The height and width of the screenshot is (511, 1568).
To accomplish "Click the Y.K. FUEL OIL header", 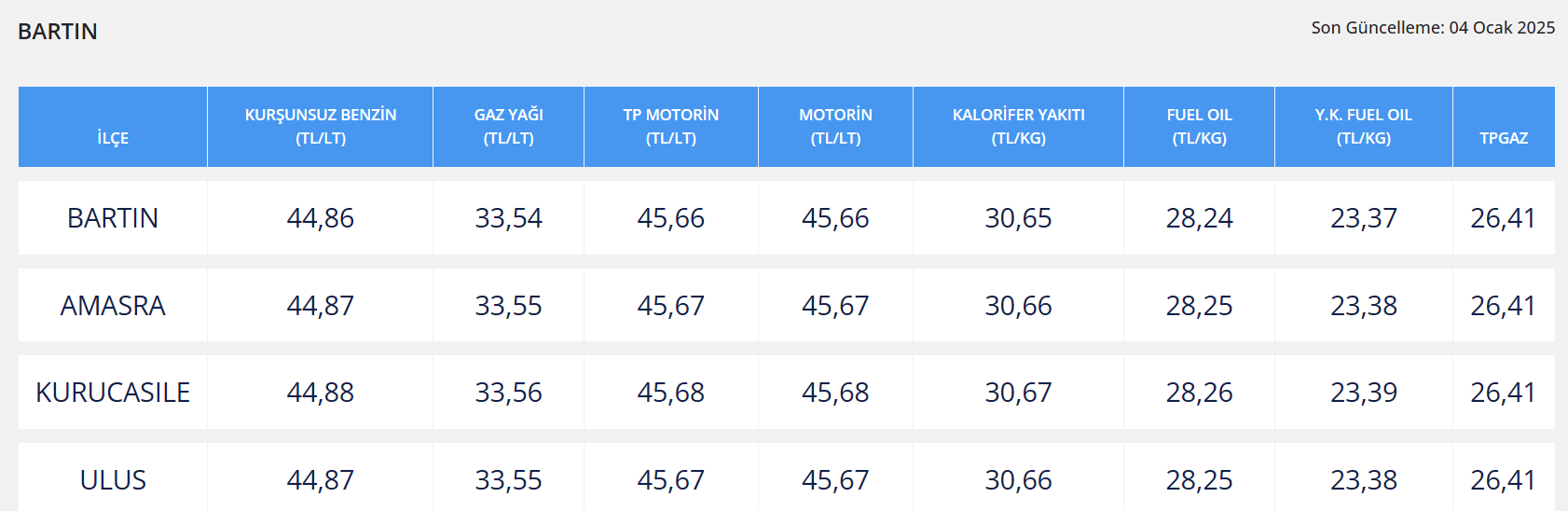I will click(1364, 128).
